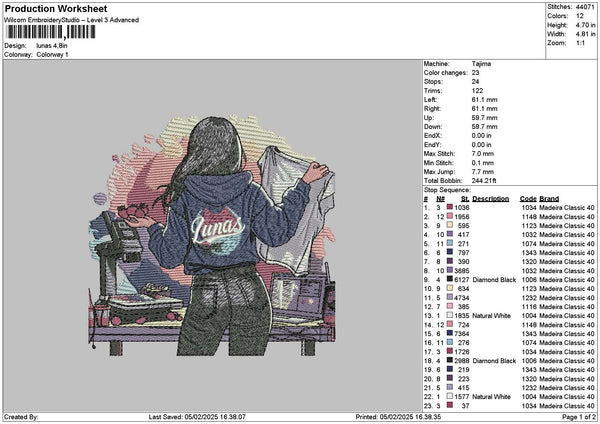Click the embroidery design preview image
Viewport: 600px width, 424px height.
212,235
